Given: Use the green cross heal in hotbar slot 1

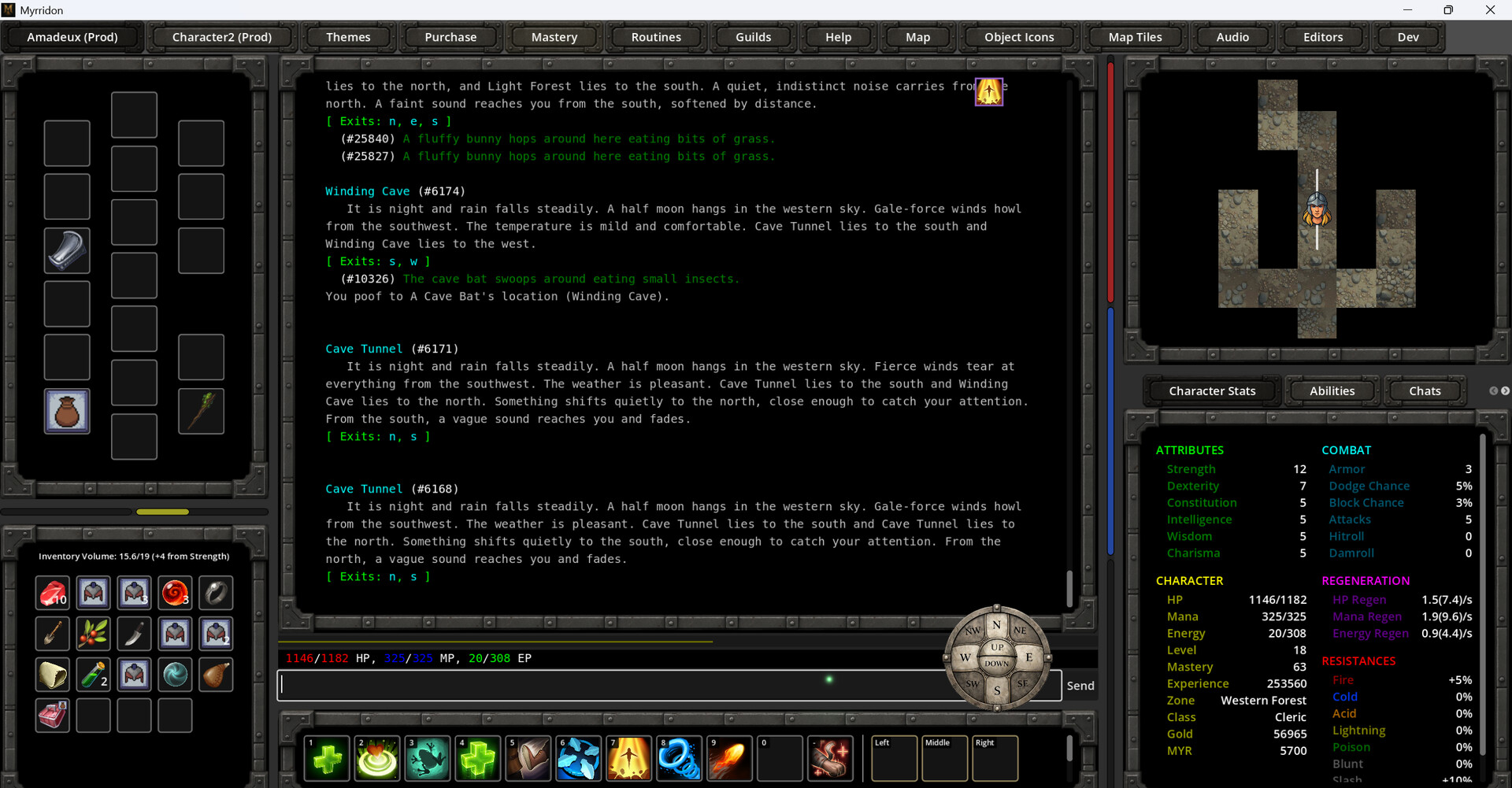Looking at the screenshot, I should [x=327, y=758].
